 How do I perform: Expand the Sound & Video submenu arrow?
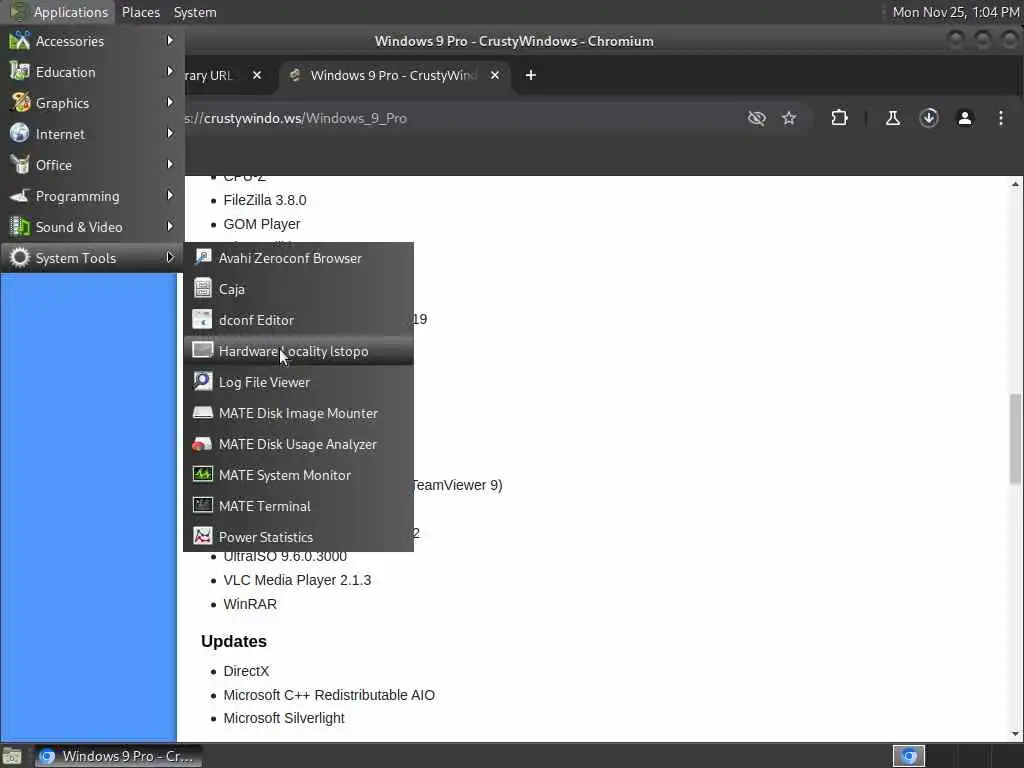click(x=170, y=227)
